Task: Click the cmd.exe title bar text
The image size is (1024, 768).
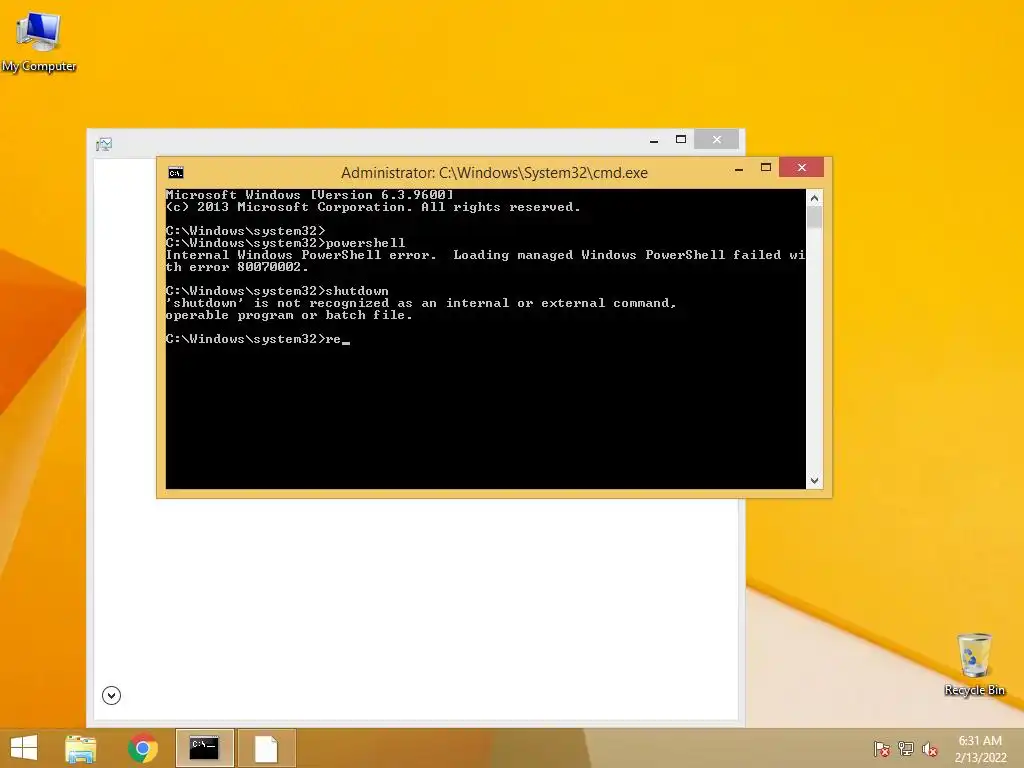Action: tap(494, 173)
